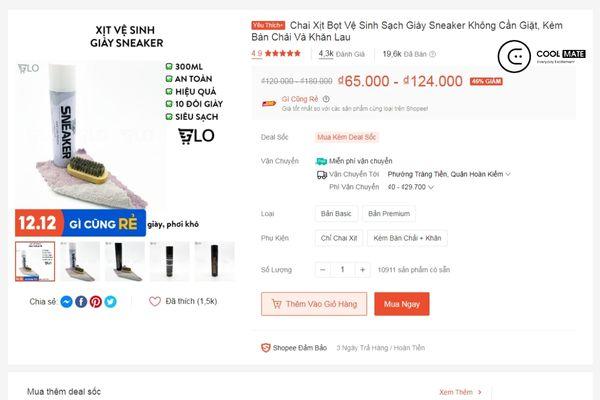Image resolution: width=600 pixels, height=400 pixels.
Task: Click the Coolmate logo
Action: (541, 56)
